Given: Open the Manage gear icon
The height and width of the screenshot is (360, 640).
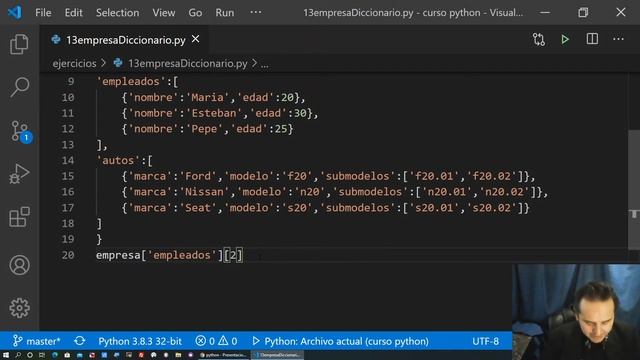Looking at the screenshot, I should click(19, 308).
